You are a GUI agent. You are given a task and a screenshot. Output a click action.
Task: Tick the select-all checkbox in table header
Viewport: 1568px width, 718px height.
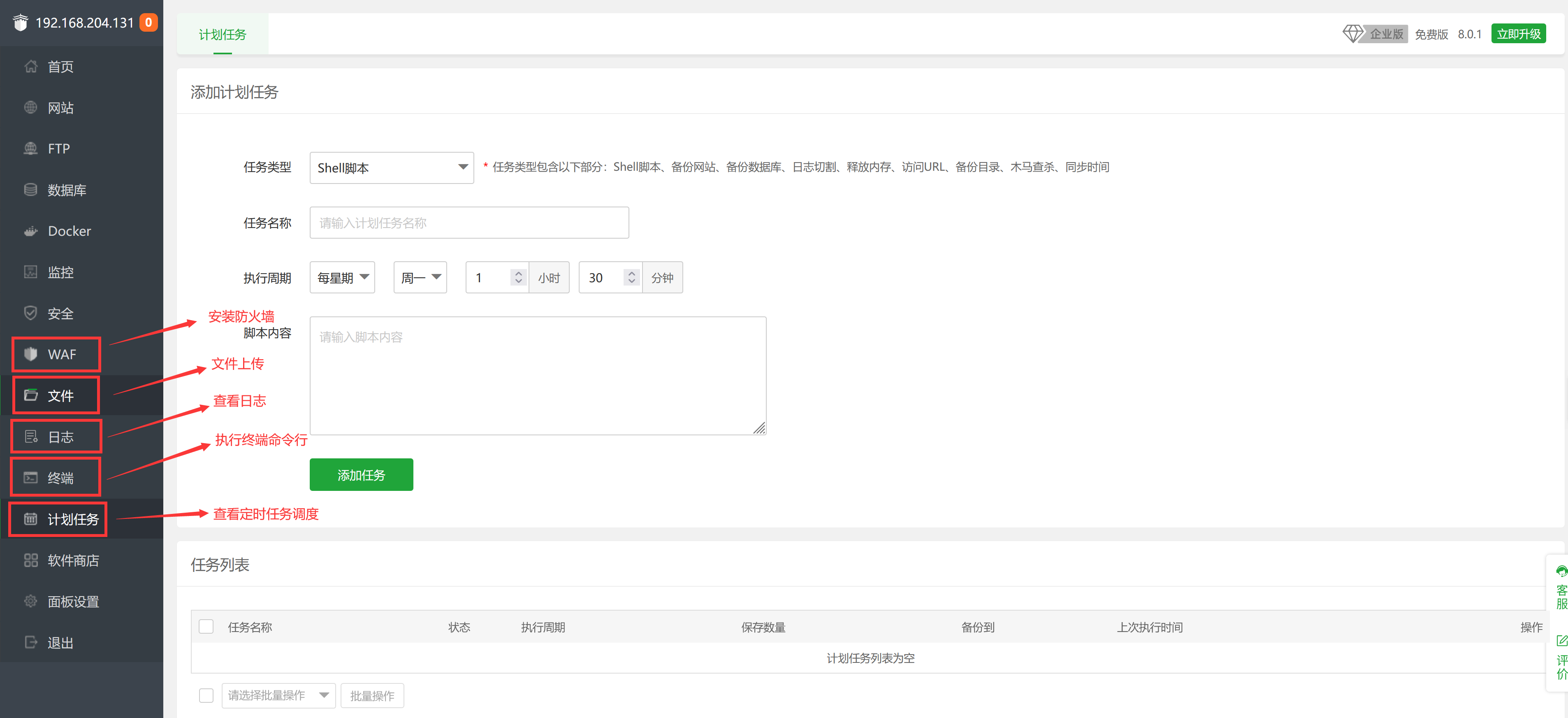click(206, 627)
